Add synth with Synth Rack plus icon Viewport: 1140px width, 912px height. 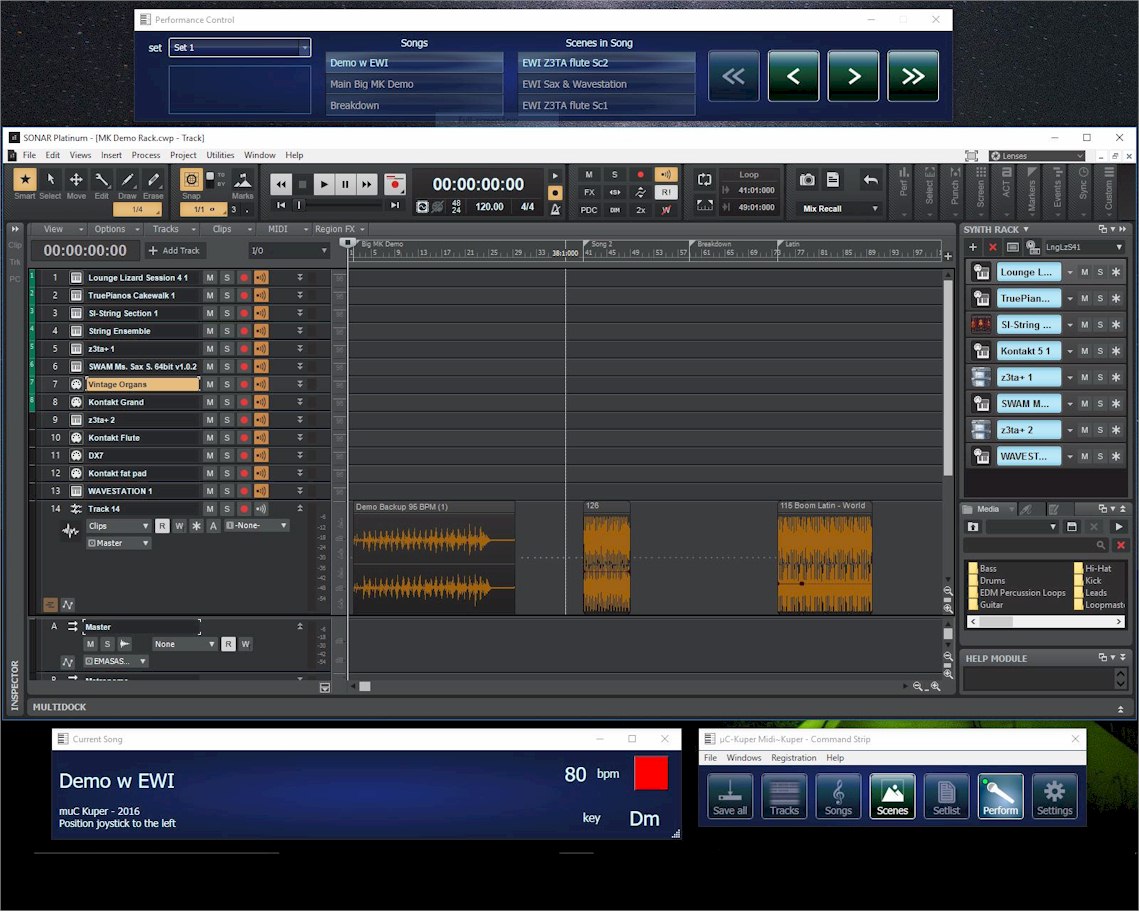click(973, 247)
